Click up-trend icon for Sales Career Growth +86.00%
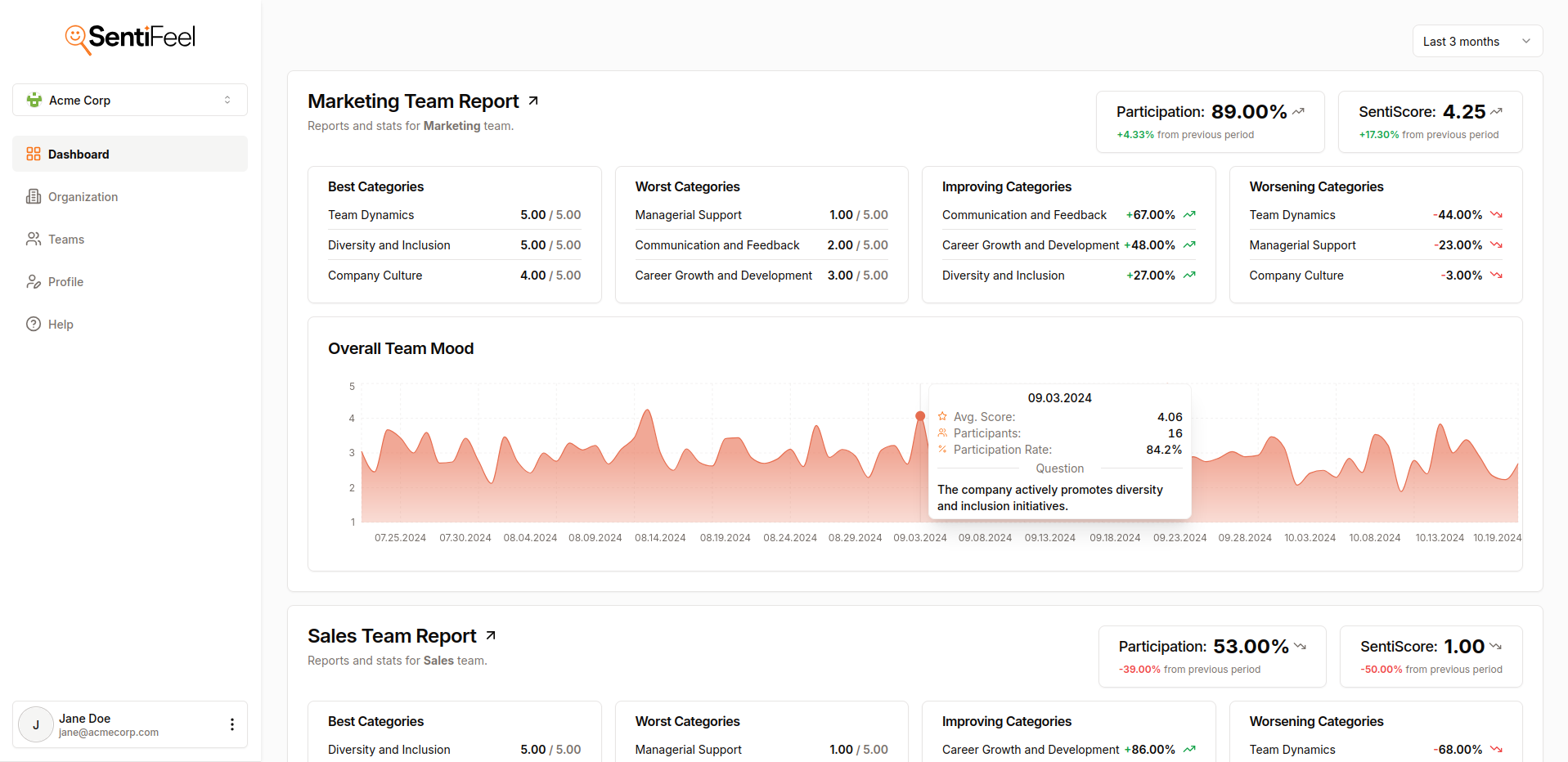The width and height of the screenshot is (1568, 762). [x=1189, y=749]
